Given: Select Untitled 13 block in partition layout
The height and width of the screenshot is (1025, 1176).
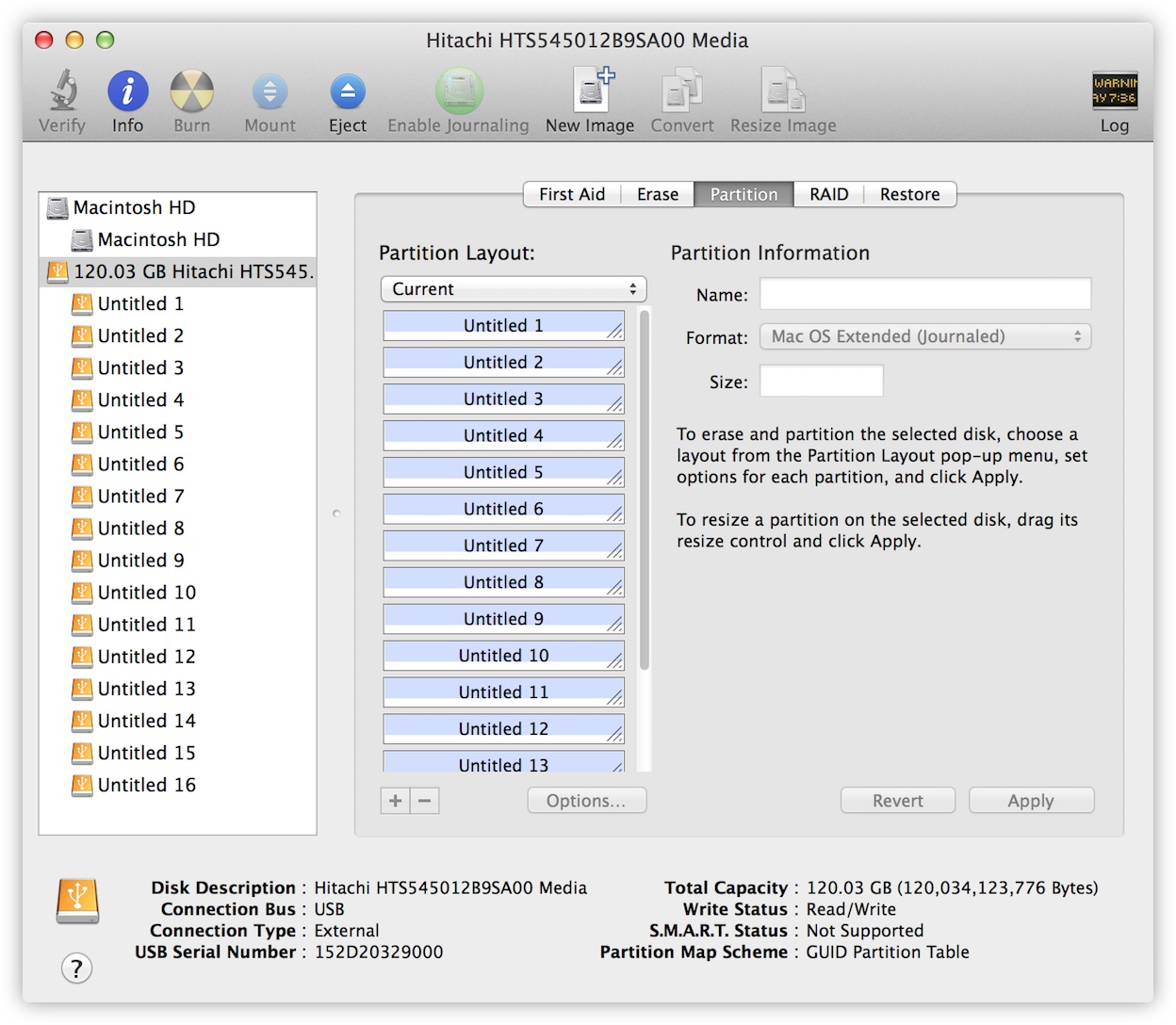Looking at the screenshot, I should pos(503,761).
